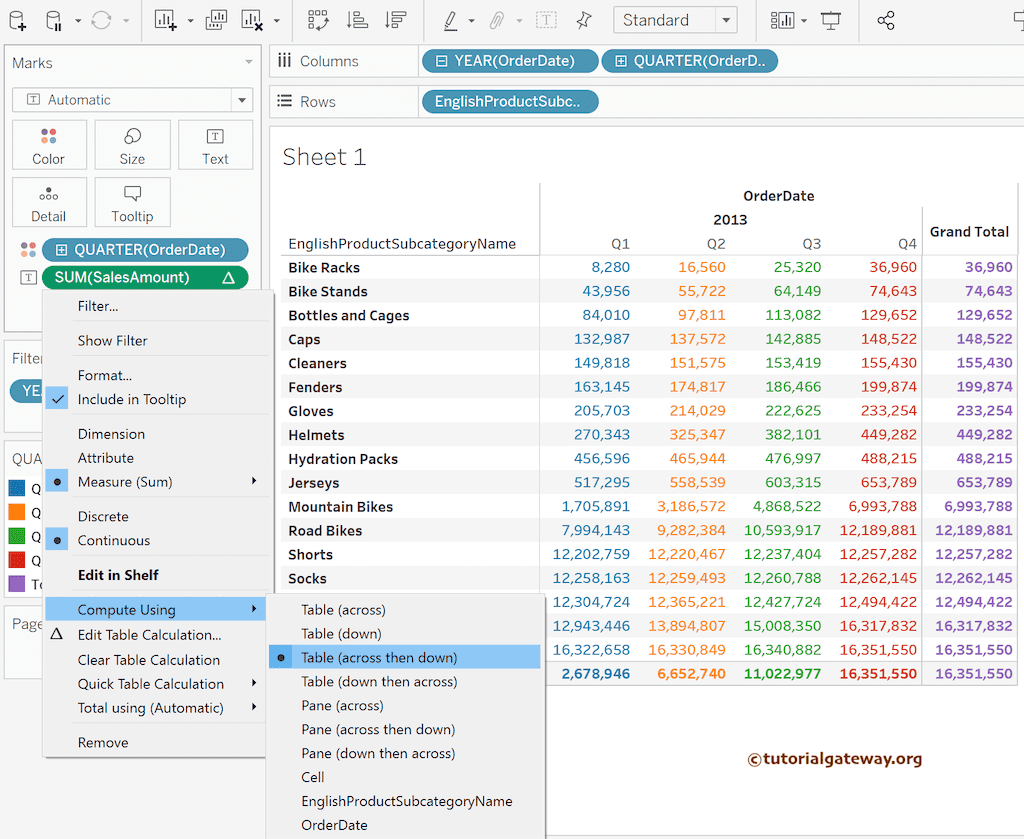Click the blue Q1 legend color swatch
Viewport: 1024px width, 839px height.
click(16, 488)
